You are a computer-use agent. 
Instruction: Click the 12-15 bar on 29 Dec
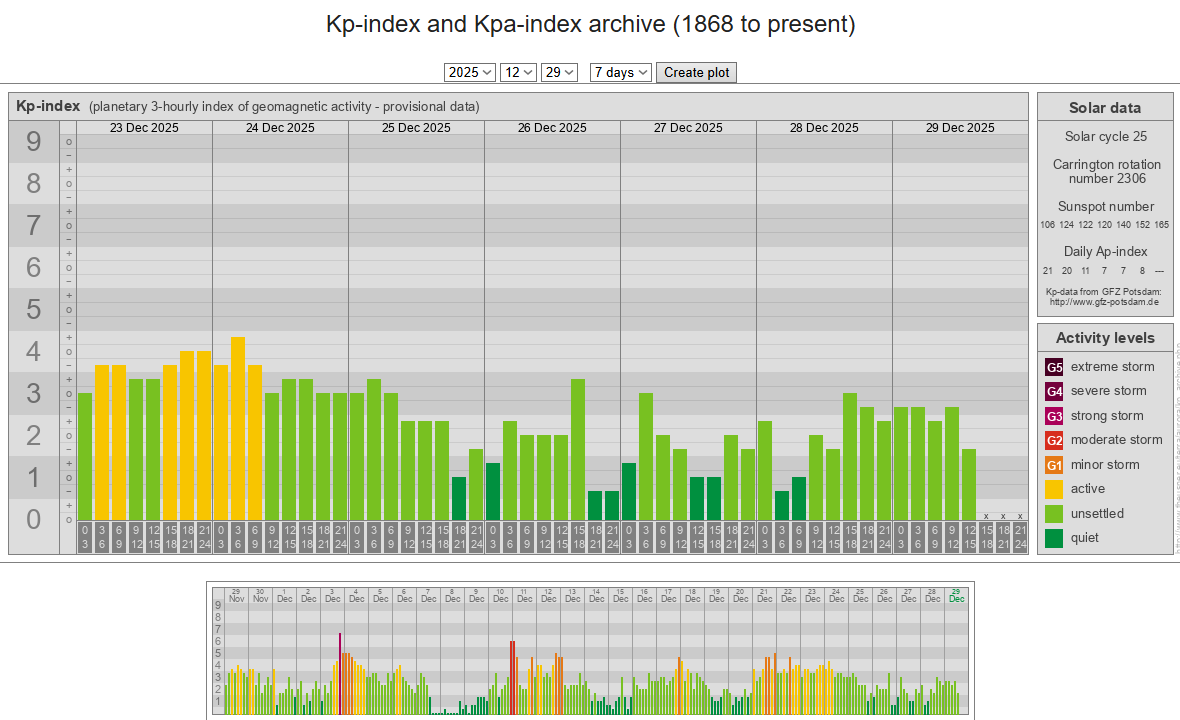pyautogui.click(x=969, y=485)
